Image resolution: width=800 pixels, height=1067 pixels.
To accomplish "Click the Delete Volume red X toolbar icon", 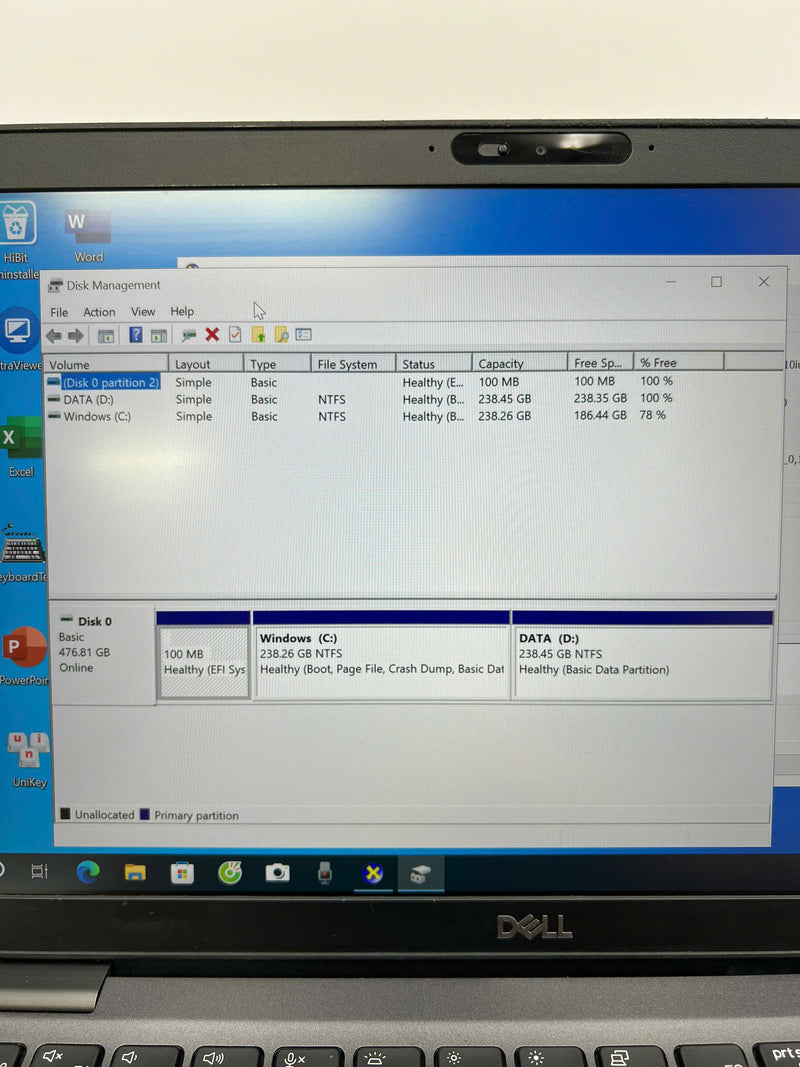I will click(x=211, y=334).
